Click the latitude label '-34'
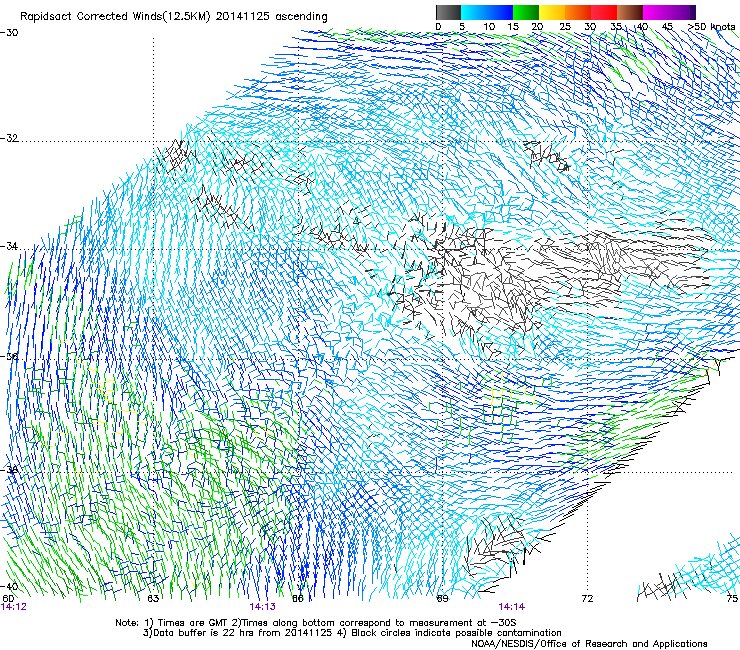 click(x=9, y=246)
